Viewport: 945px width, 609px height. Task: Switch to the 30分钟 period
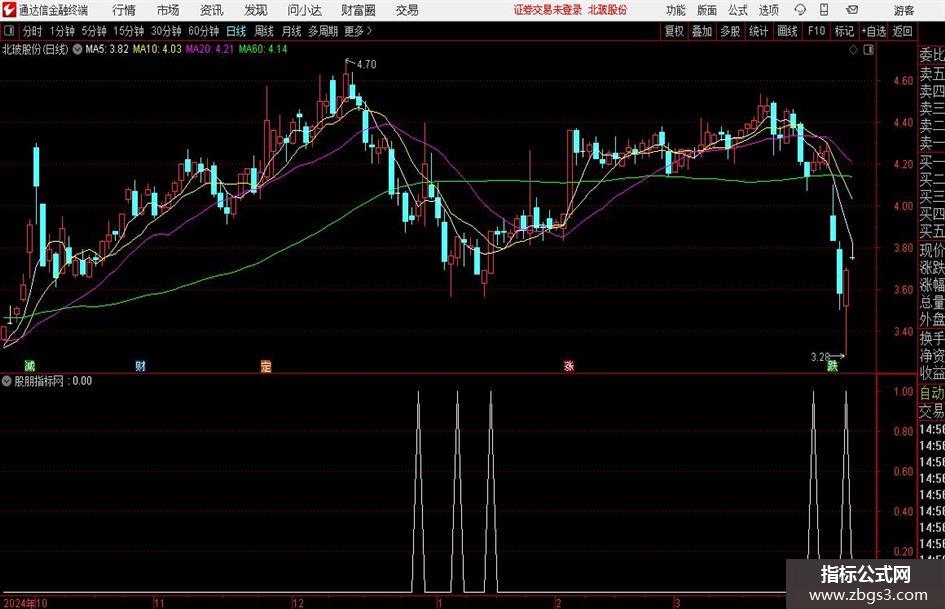coord(166,31)
